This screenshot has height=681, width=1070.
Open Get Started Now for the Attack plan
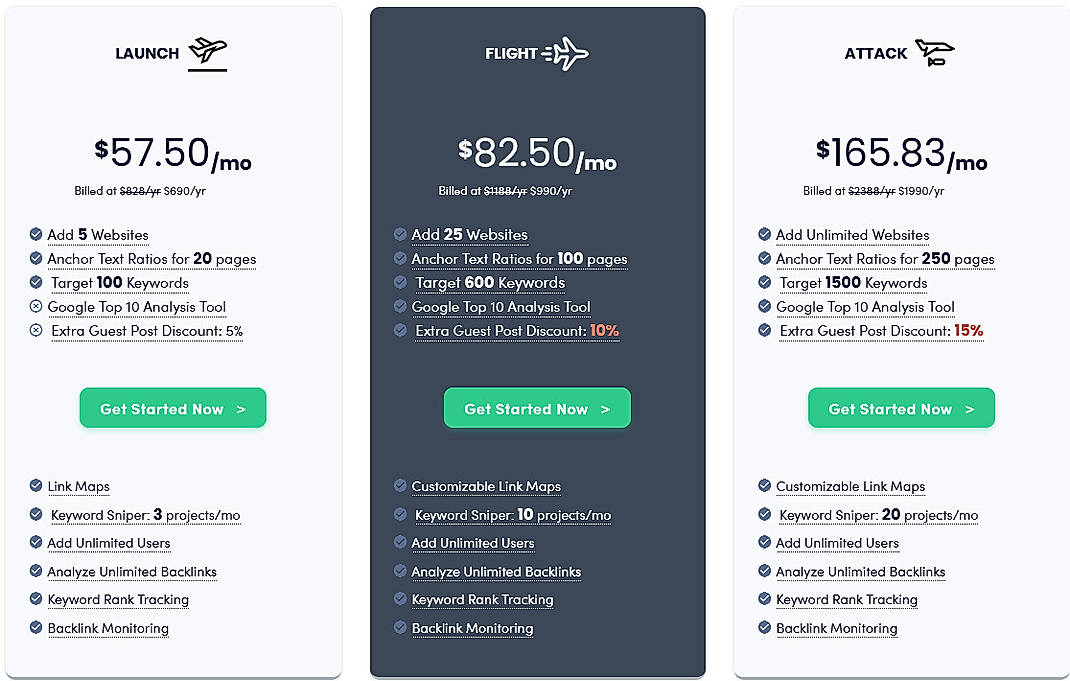click(x=900, y=408)
